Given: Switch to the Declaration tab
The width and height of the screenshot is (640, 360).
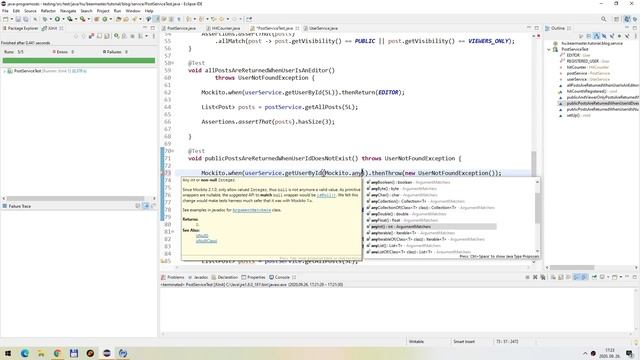Looking at the screenshot, I should tap(224, 277).
